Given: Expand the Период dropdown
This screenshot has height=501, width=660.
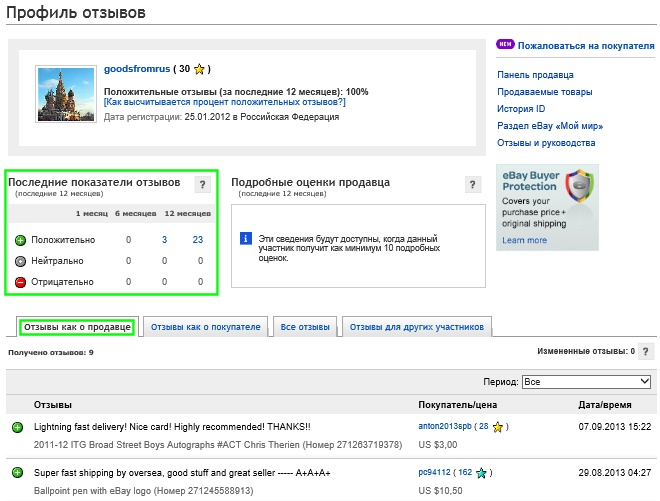Looking at the screenshot, I should (x=586, y=382).
